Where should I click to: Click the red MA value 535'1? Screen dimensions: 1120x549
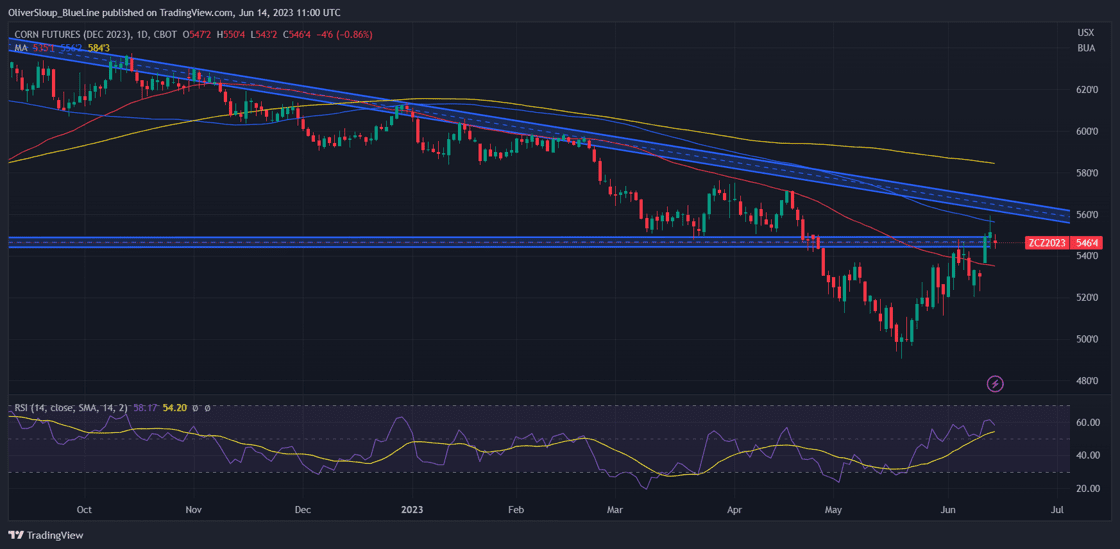point(45,48)
